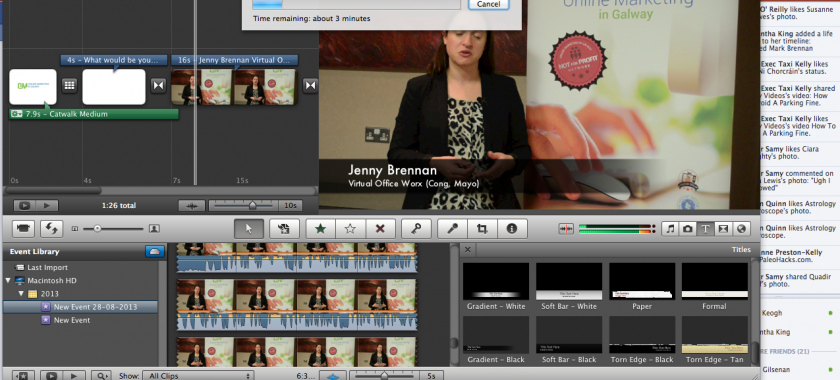The image size is (840, 380).
Task: Toggle blue waveform button in event browser
Action: [333, 376]
